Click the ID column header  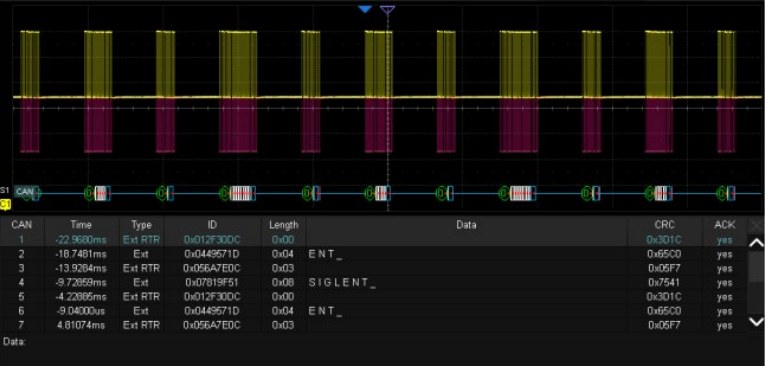212,225
